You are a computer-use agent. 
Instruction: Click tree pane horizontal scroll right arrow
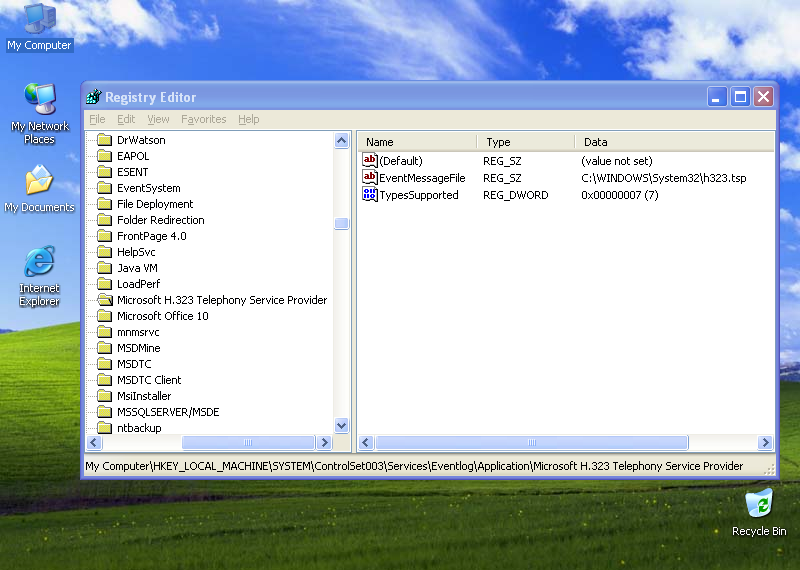(x=324, y=442)
